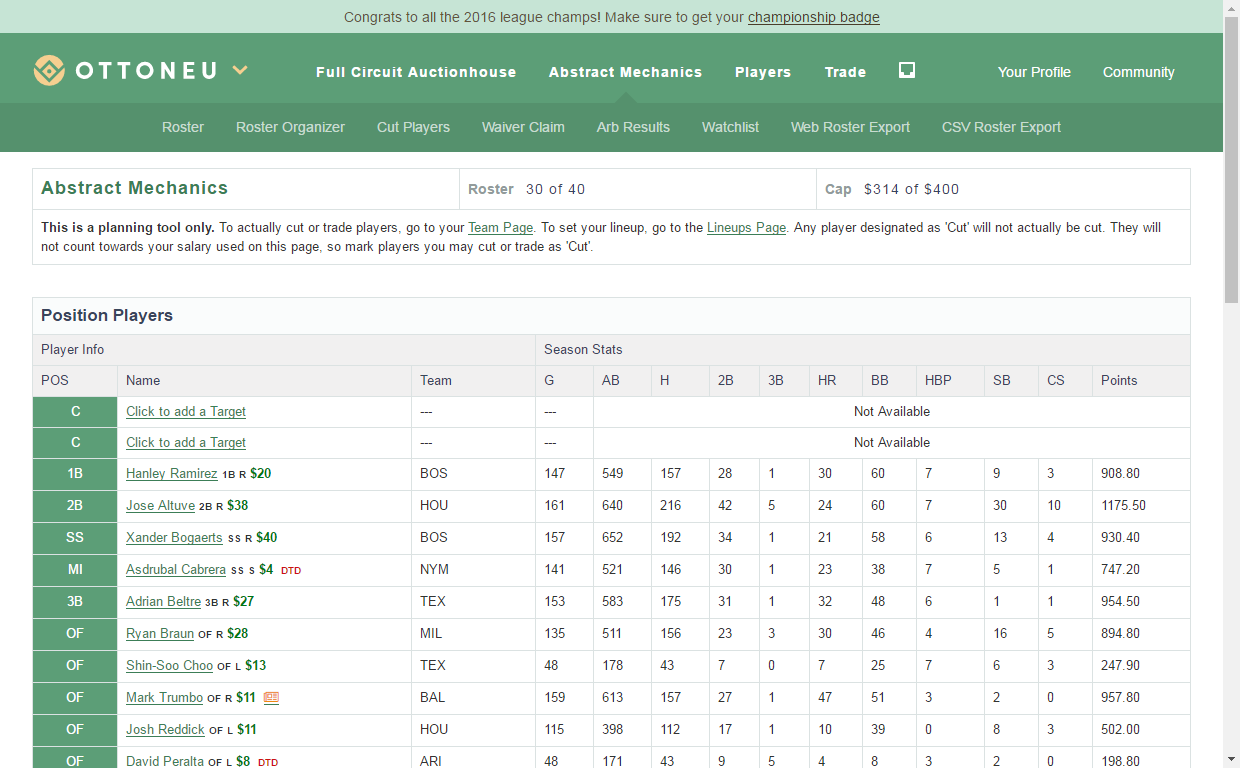Click the Cap $314 of $400 text
Image resolution: width=1240 pixels, height=768 pixels.
click(x=892, y=189)
